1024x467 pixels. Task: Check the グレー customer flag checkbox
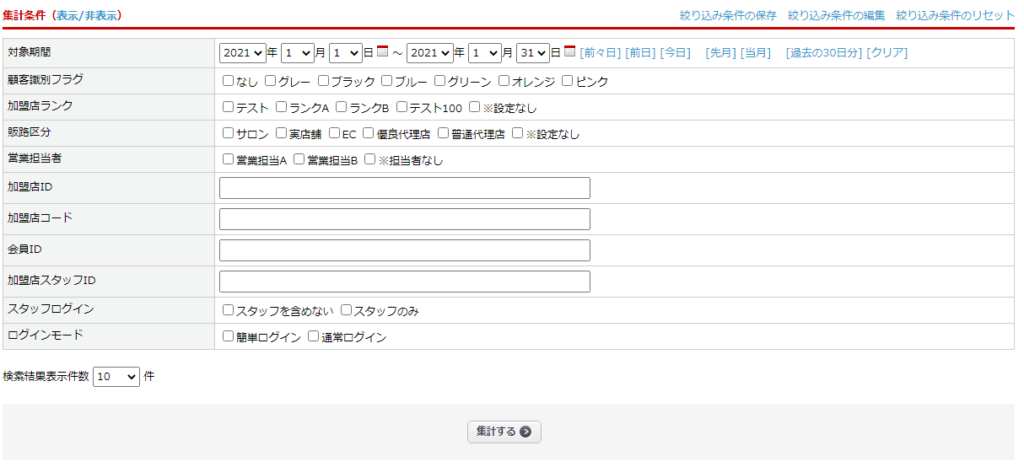click(x=270, y=81)
